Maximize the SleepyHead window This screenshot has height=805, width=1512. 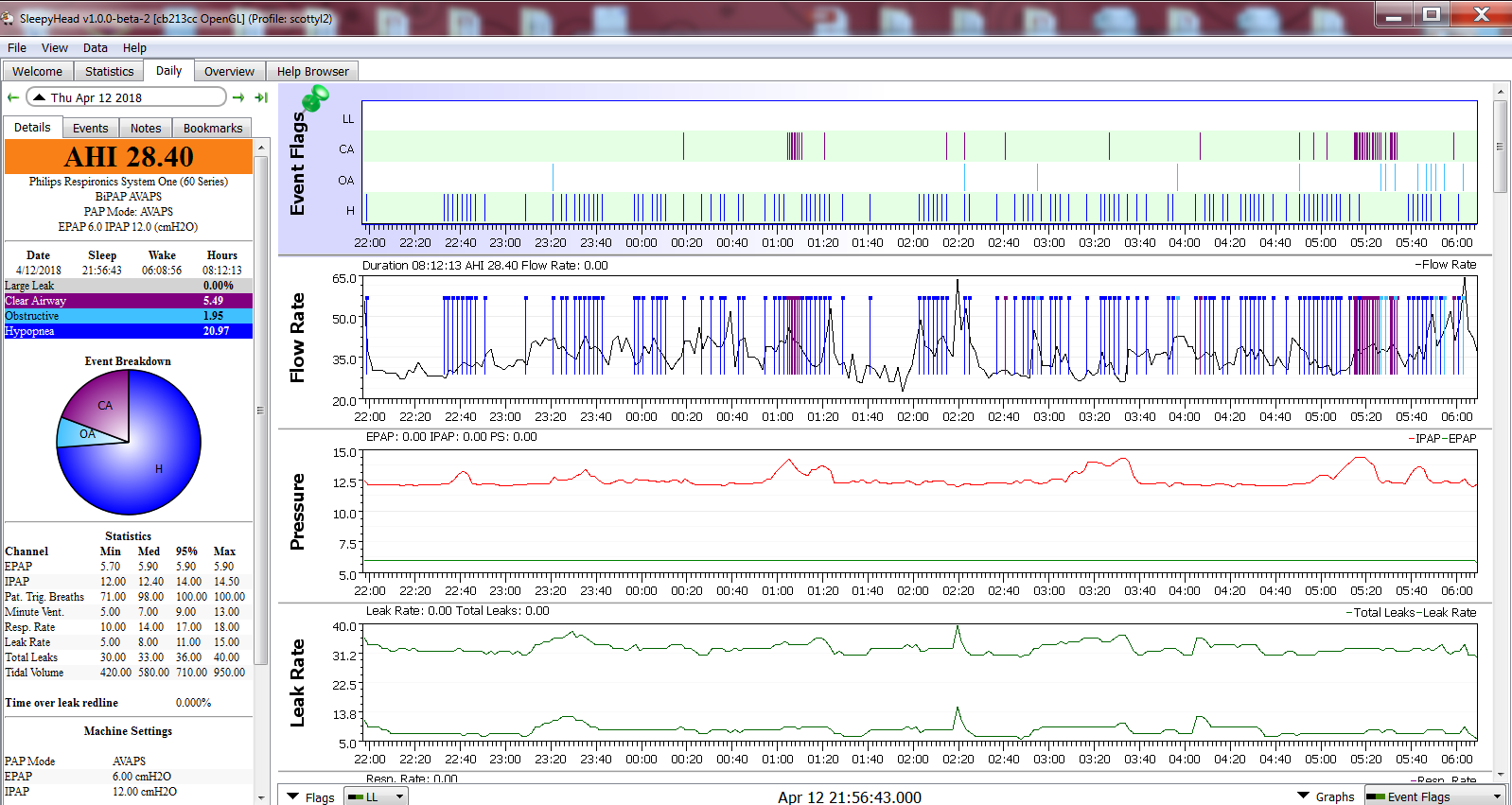(1432, 14)
